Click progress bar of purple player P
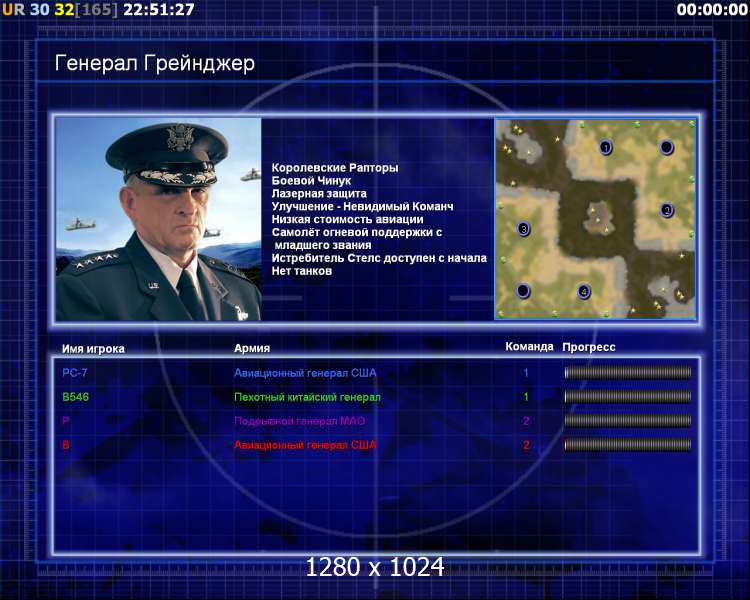750x600 pixels. tap(628, 421)
